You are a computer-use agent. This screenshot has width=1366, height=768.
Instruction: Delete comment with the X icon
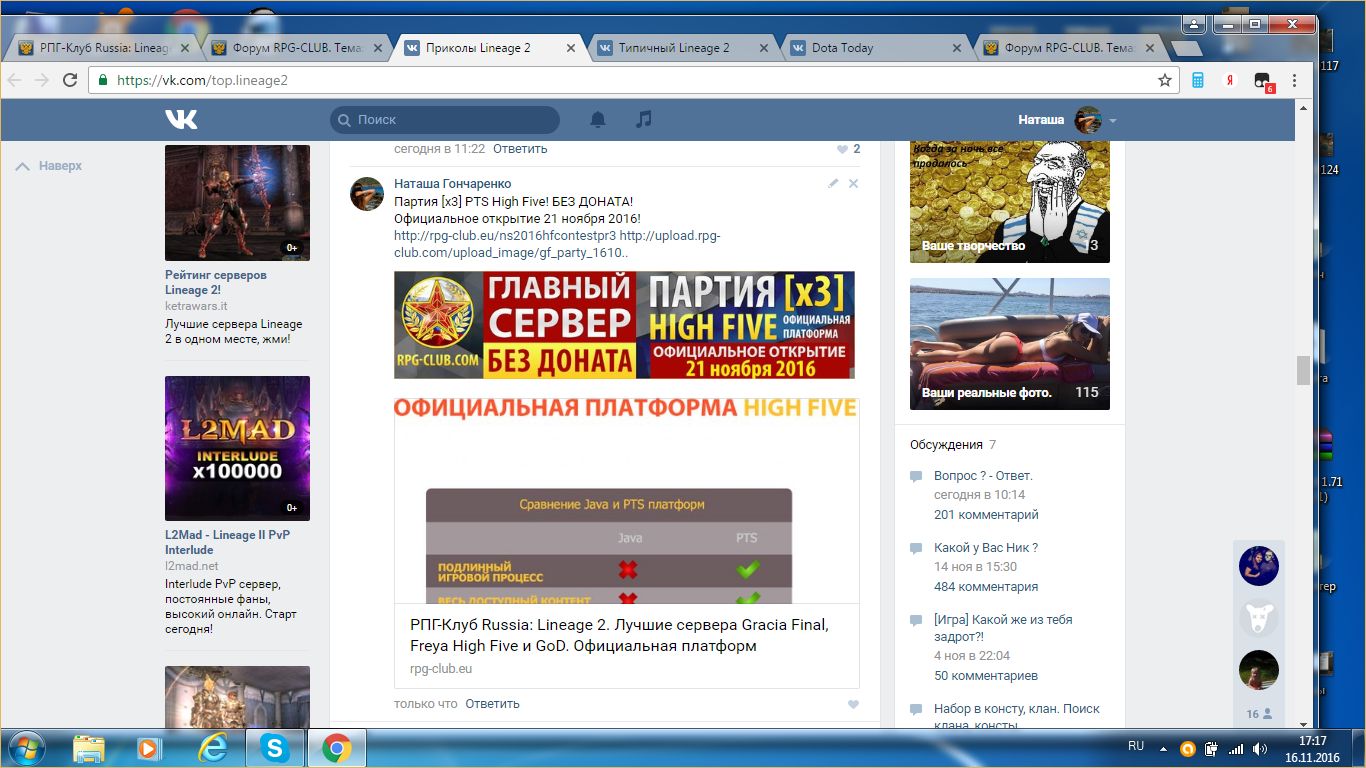coord(853,184)
